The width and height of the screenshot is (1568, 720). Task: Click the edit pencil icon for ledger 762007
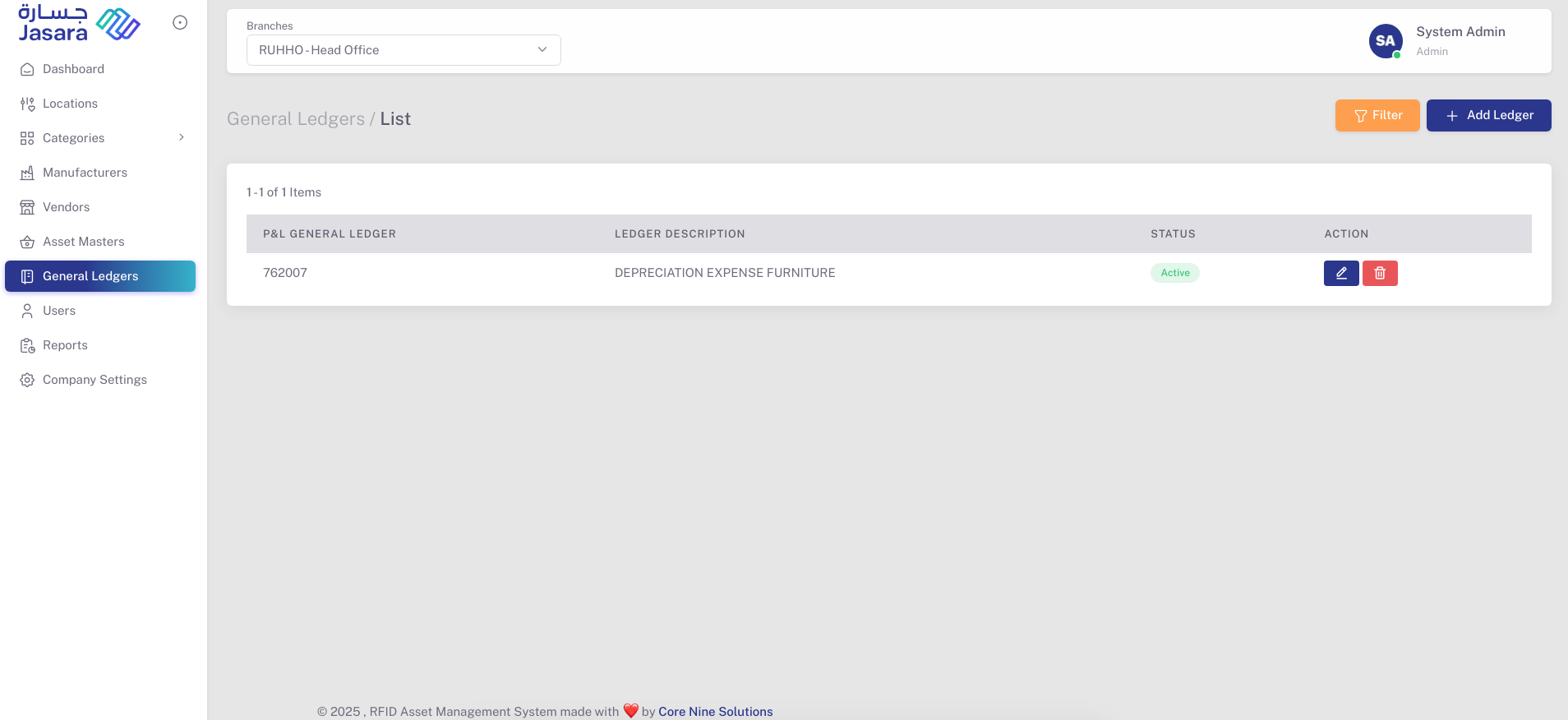(1340, 273)
